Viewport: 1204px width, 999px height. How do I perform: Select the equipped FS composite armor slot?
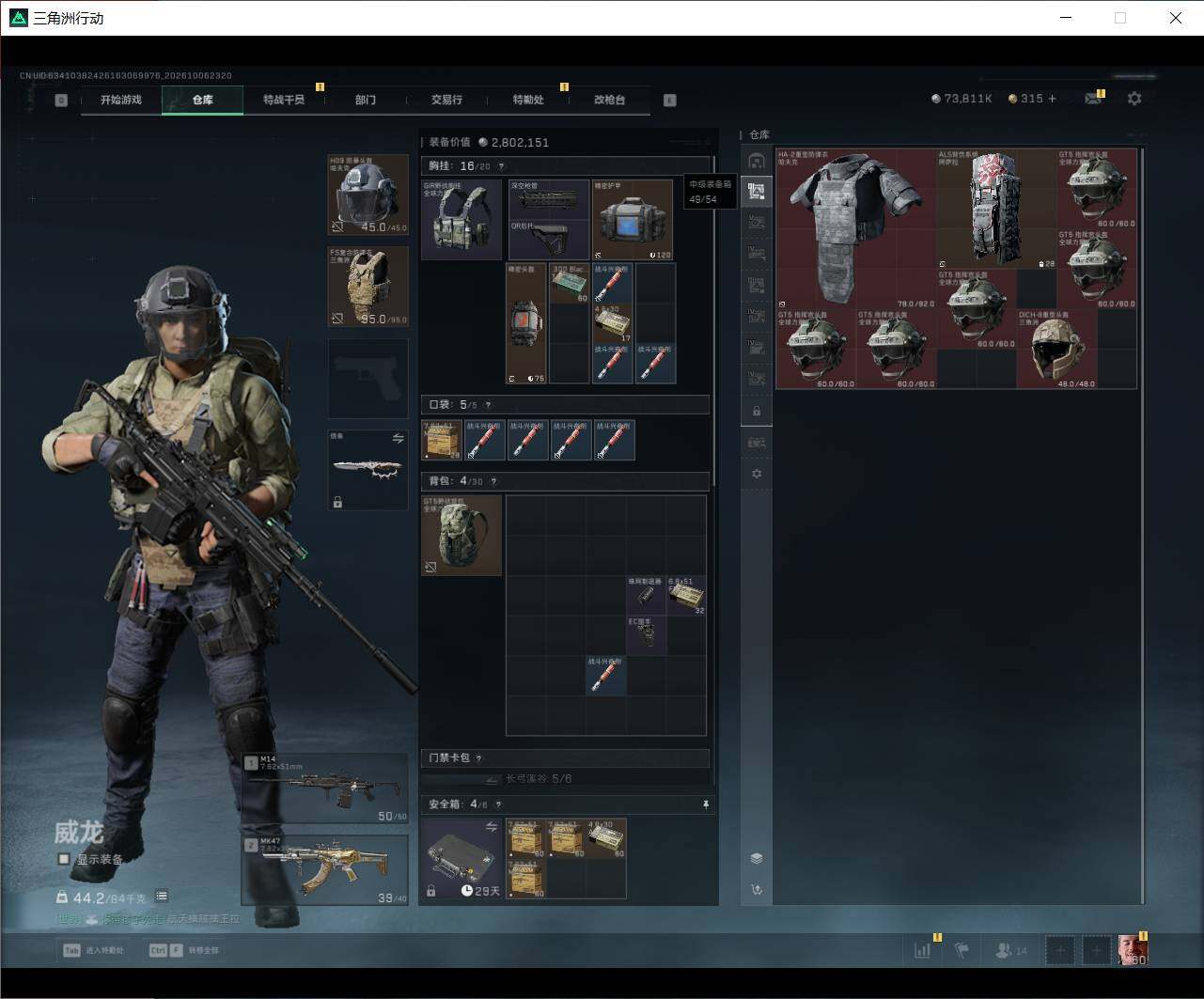368,287
